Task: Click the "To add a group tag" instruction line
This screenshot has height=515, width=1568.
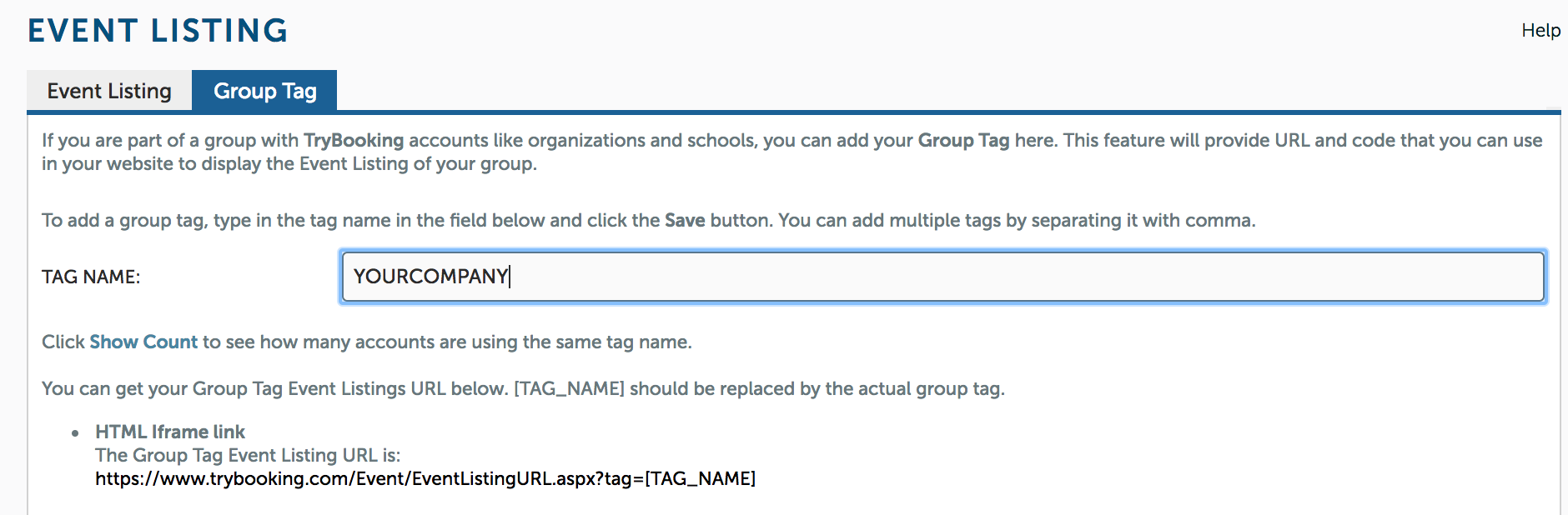Action: pos(648,220)
